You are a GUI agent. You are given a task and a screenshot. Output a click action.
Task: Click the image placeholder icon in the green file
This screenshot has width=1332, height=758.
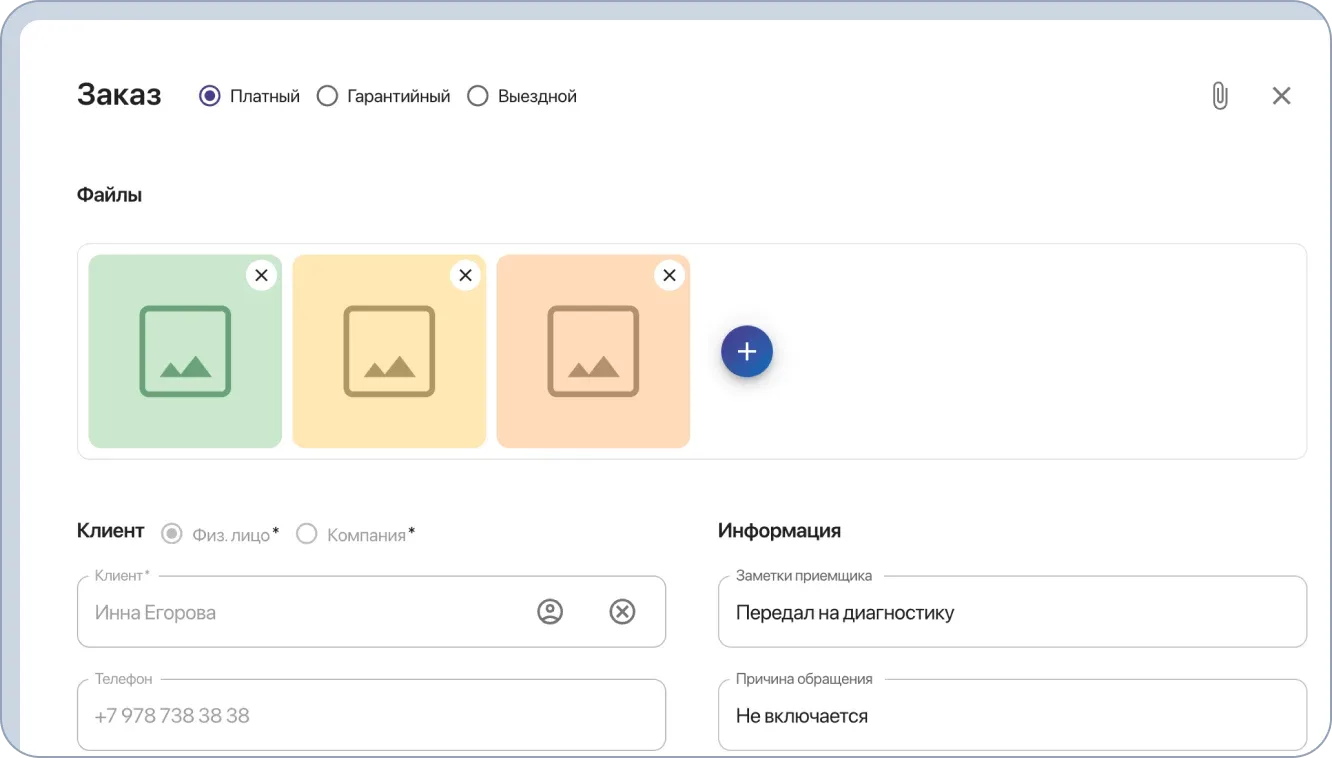185,351
